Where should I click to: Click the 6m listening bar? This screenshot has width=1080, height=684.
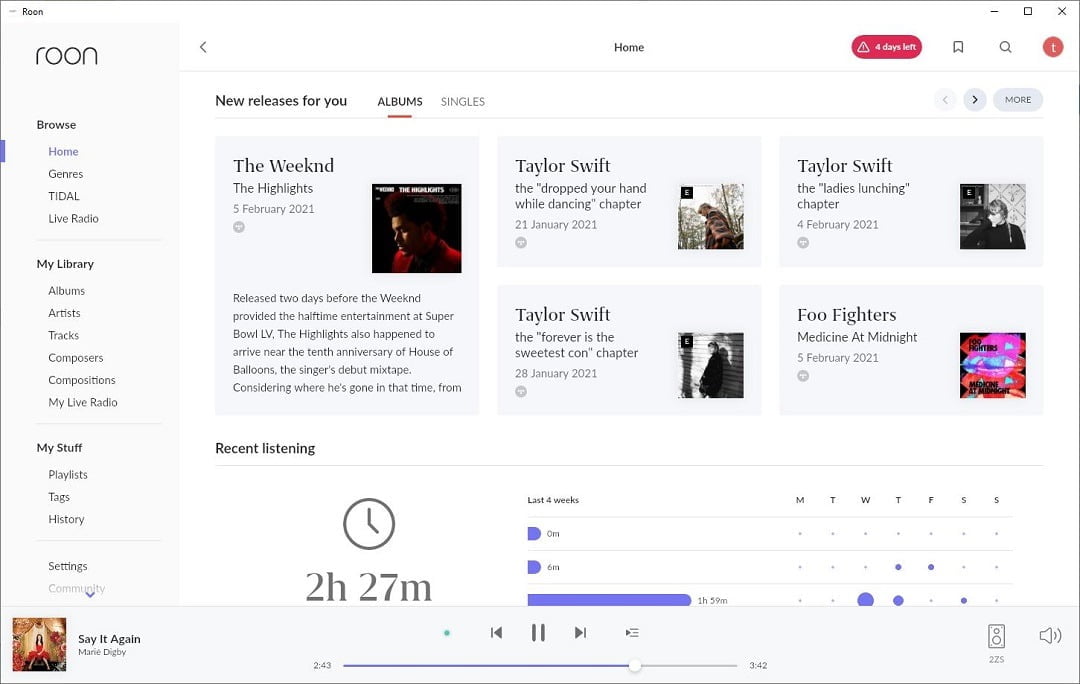534,567
